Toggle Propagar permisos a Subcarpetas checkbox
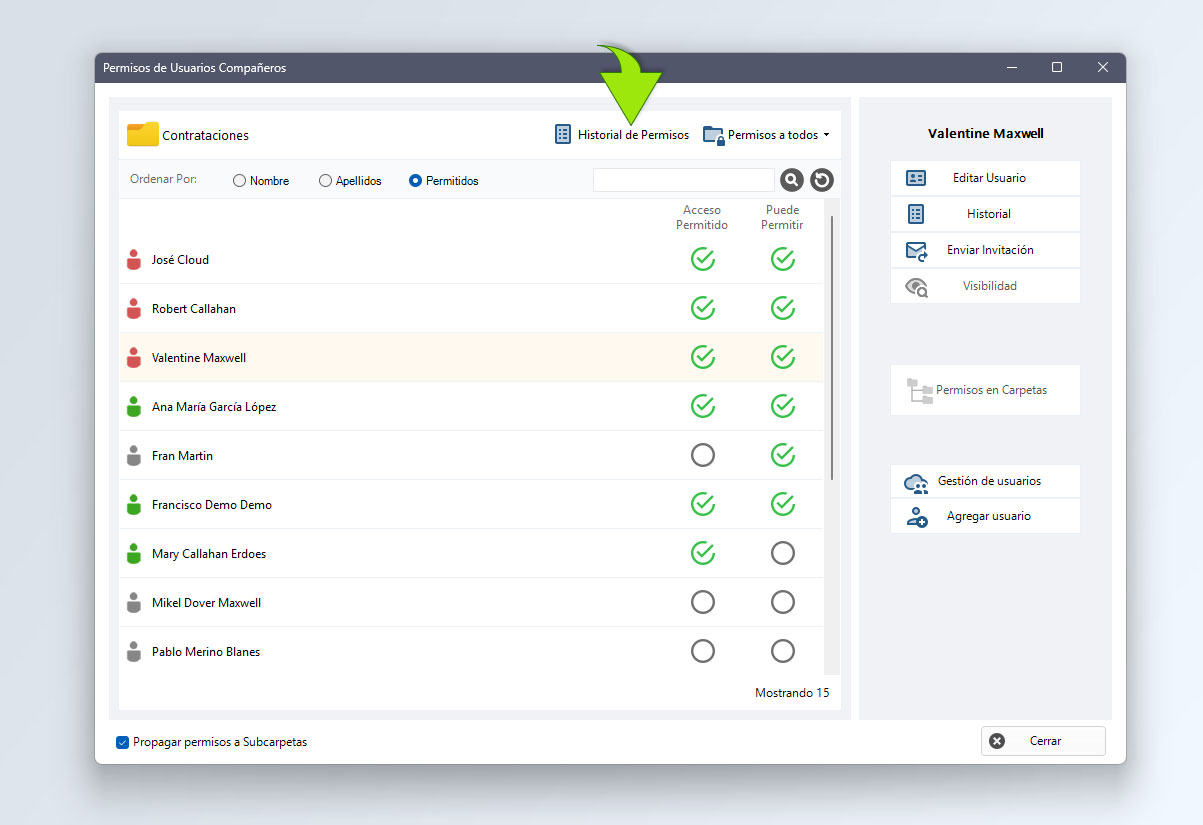Screen dimensions: 1203x825 coord(123,742)
